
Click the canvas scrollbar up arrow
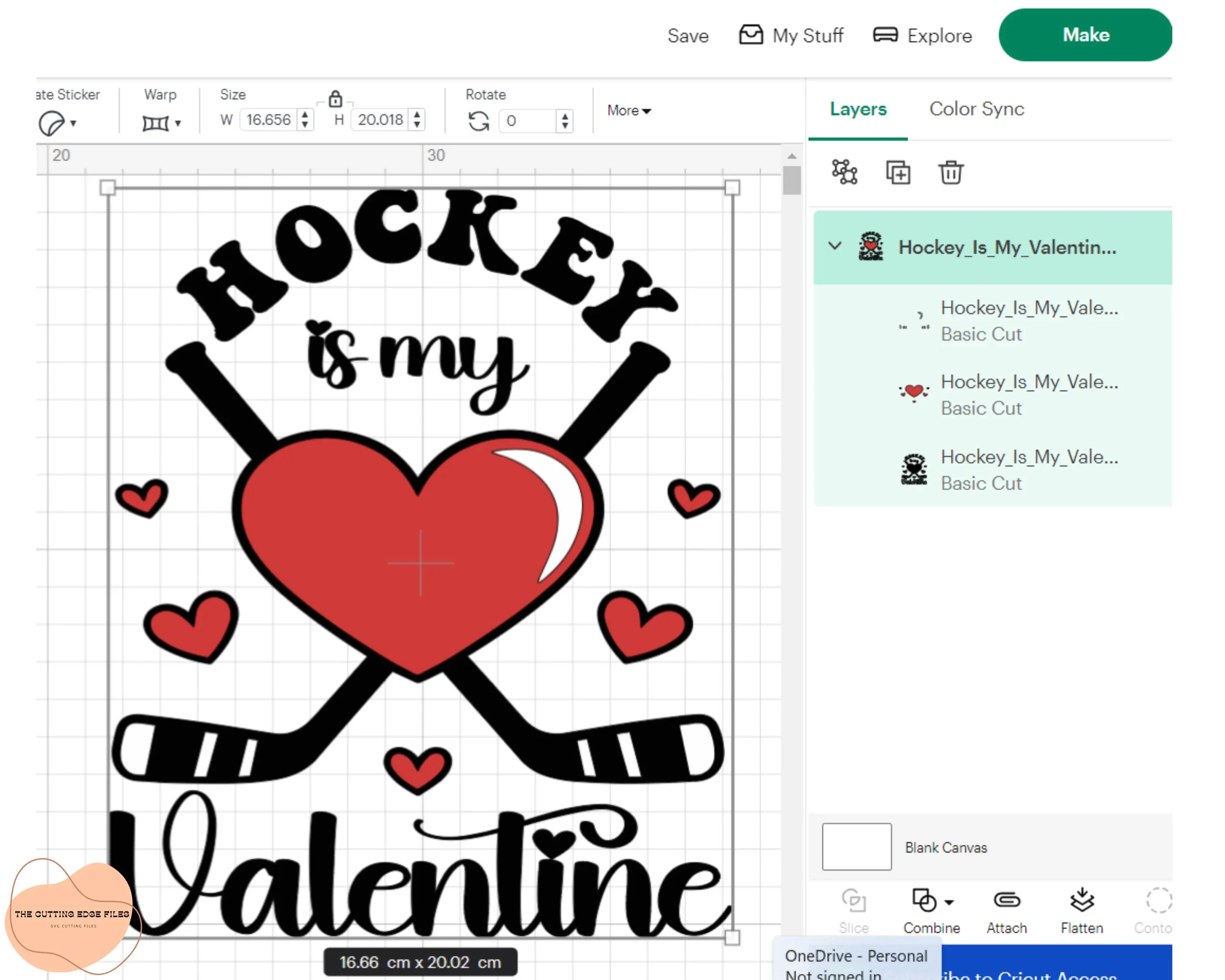tap(791, 156)
